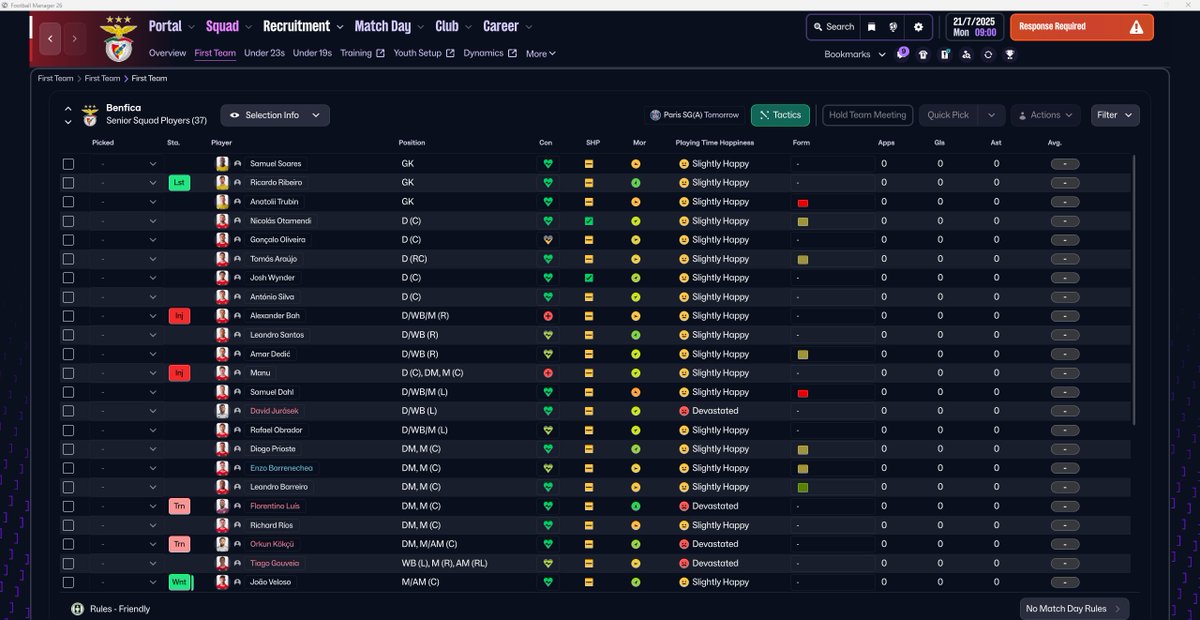Image resolution: width=1200 pixels, height=620 pixels.
Task: Click the Search field
Action: click(x=834, y=27)
